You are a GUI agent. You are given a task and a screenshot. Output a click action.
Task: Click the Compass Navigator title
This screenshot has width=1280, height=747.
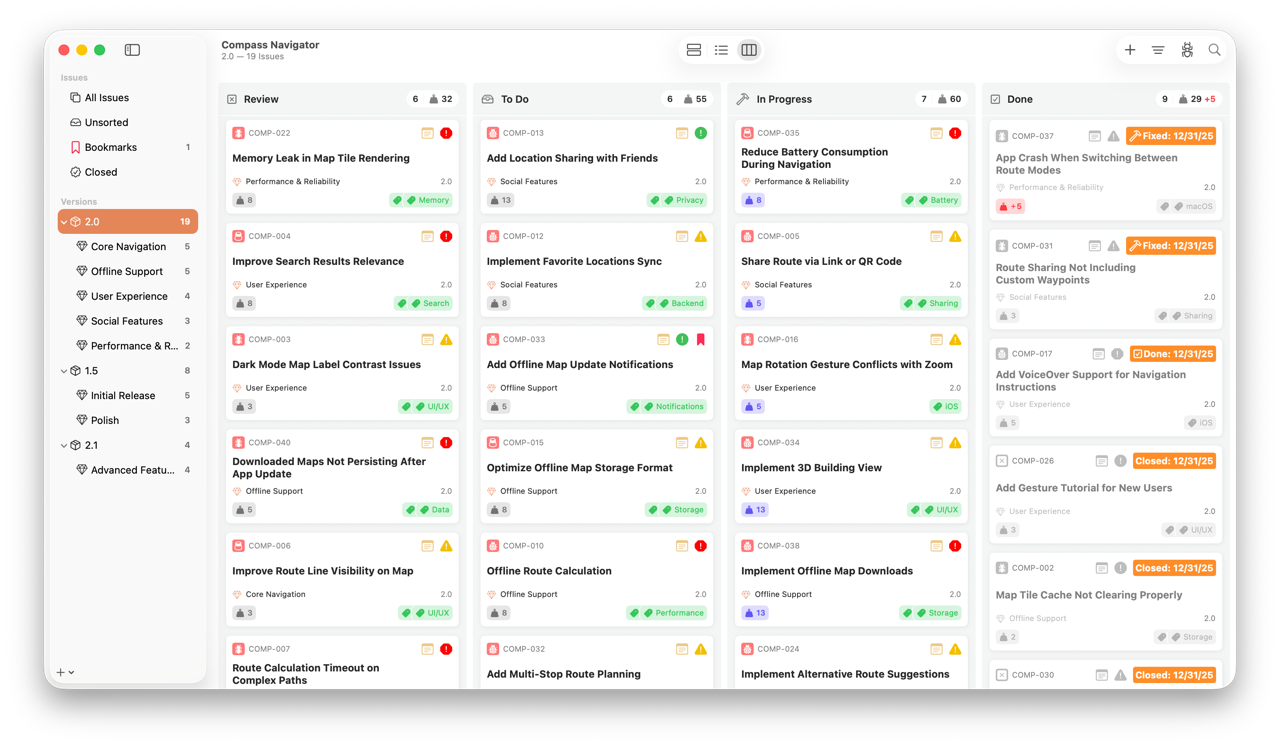[x=270, y=45]
